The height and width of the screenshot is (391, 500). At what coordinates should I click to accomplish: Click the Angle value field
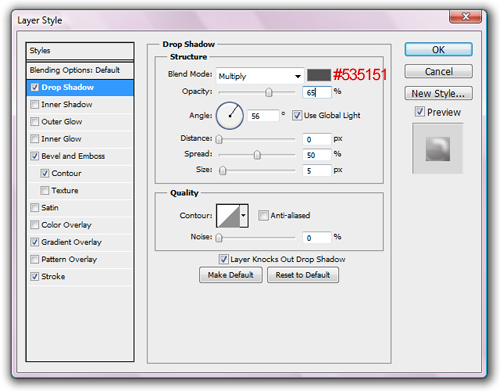pos(263,116)
